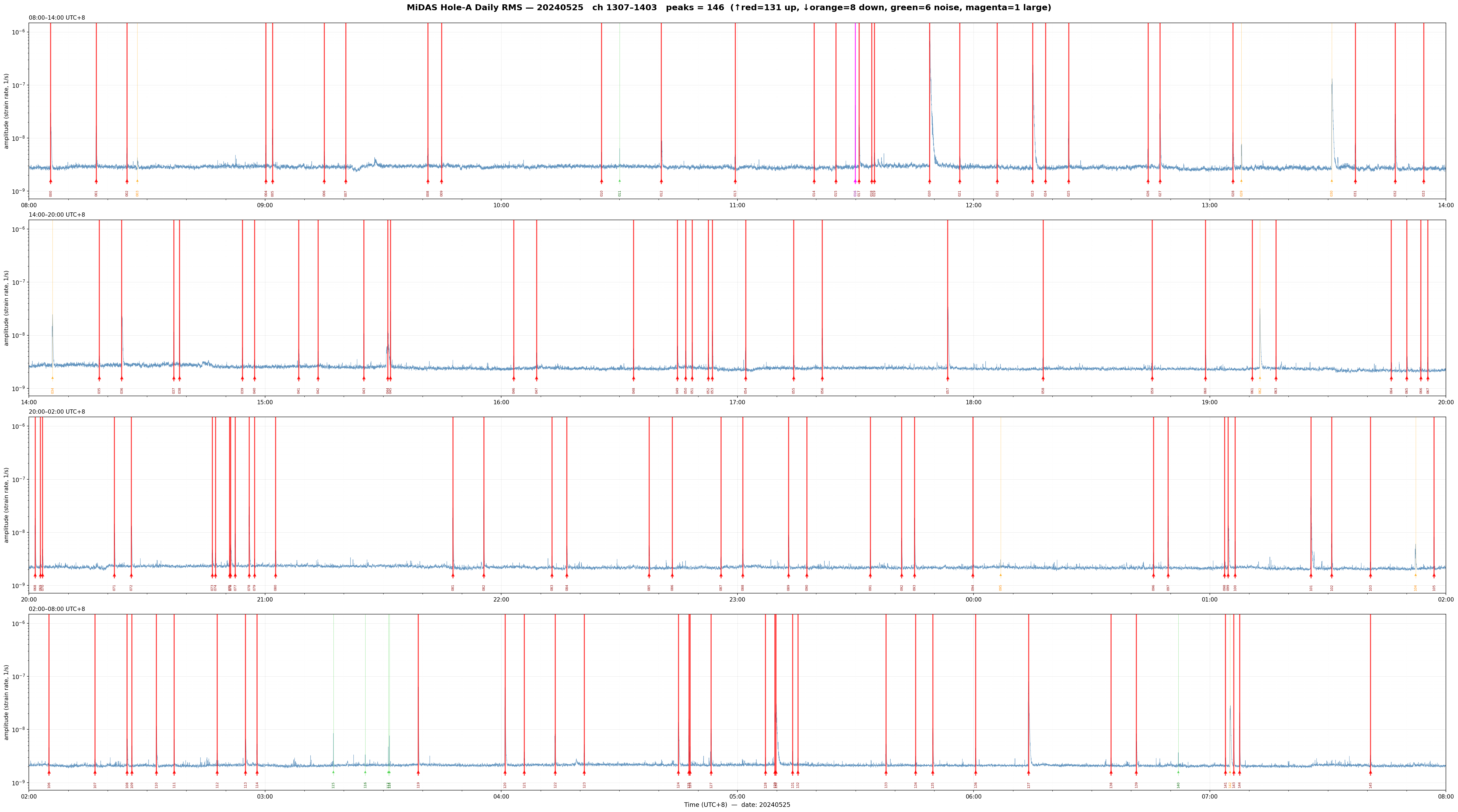Click the 03:00 time tick label

click(x=265, y=796)
